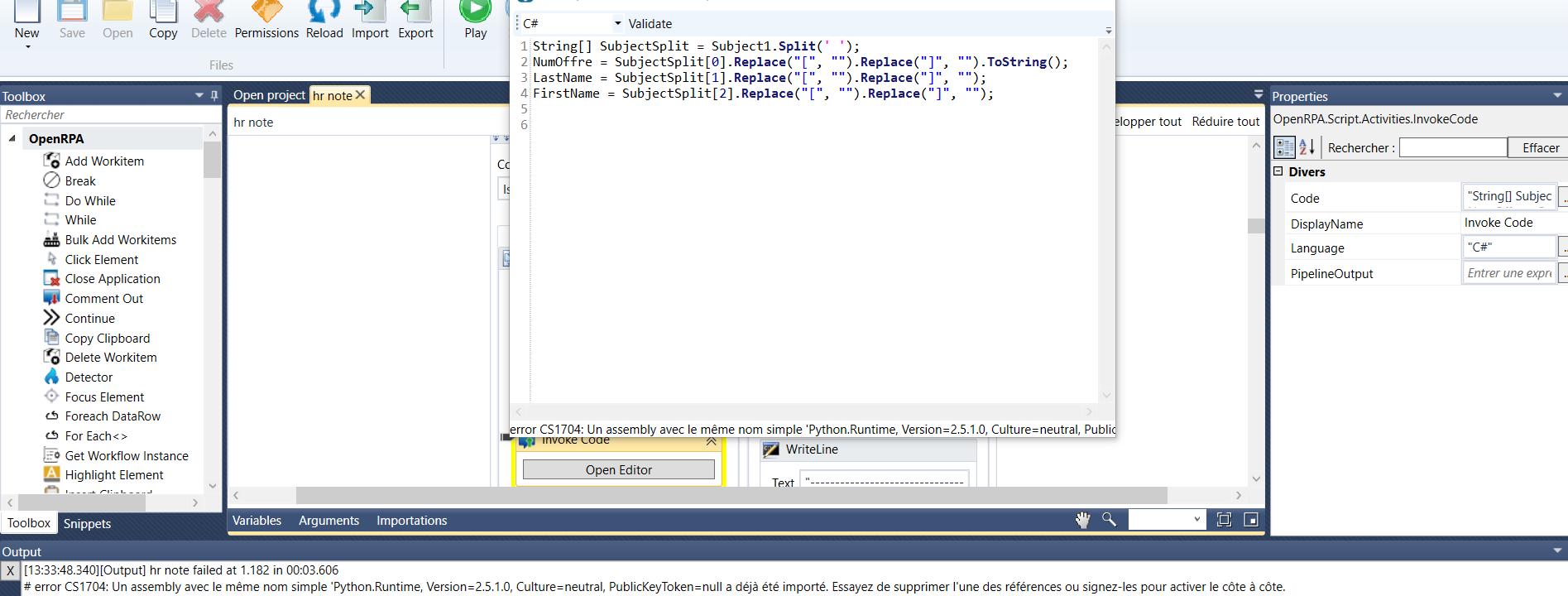Collapse the Divers property group
This screenshot has height=596, width=1568.
click(1278, 171)
